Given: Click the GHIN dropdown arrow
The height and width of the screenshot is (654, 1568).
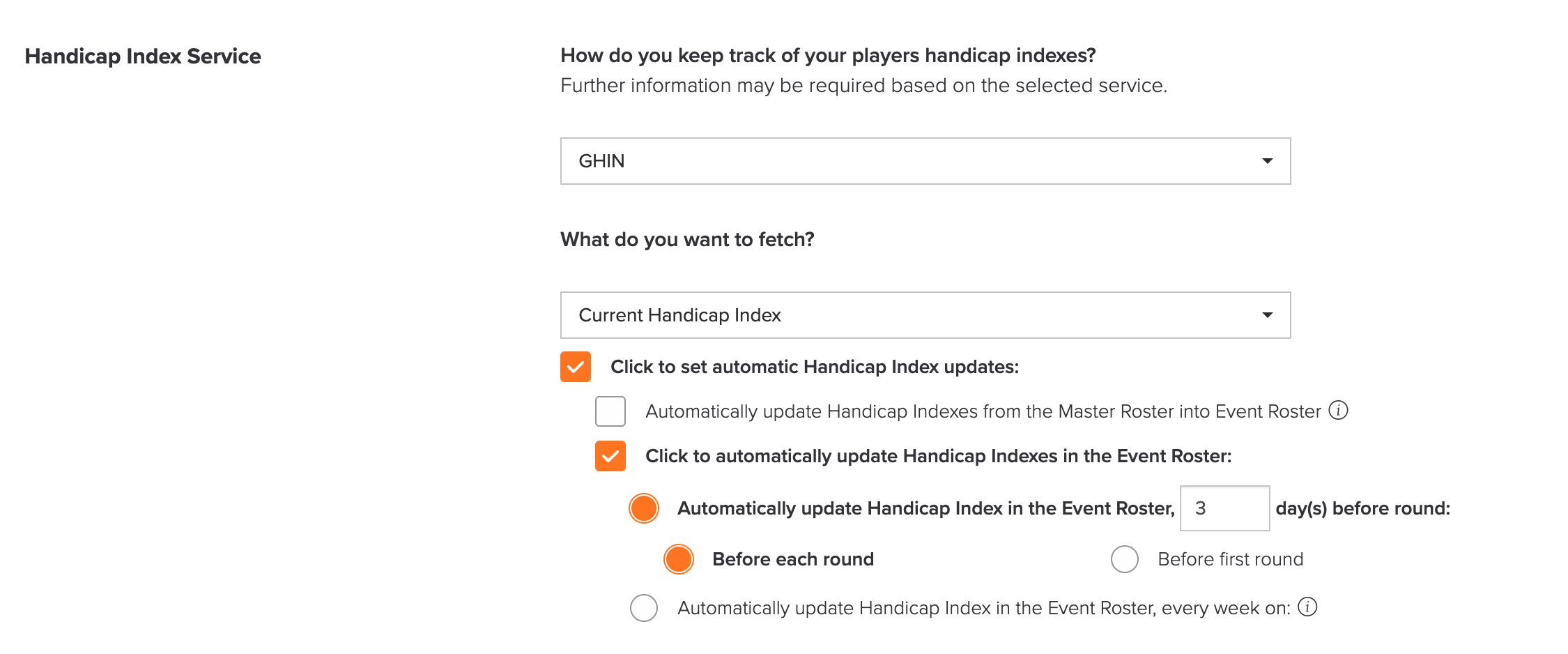Looking at the screenshot, I should click(1267, 161).
